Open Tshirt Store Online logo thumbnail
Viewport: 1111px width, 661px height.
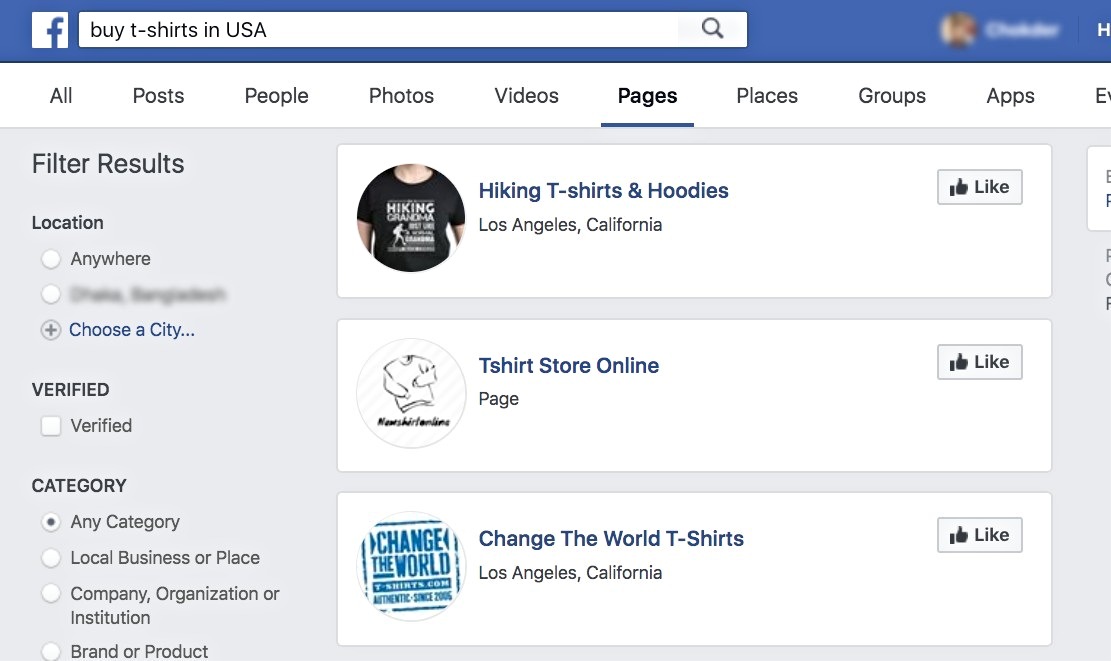tap(411, 393)
